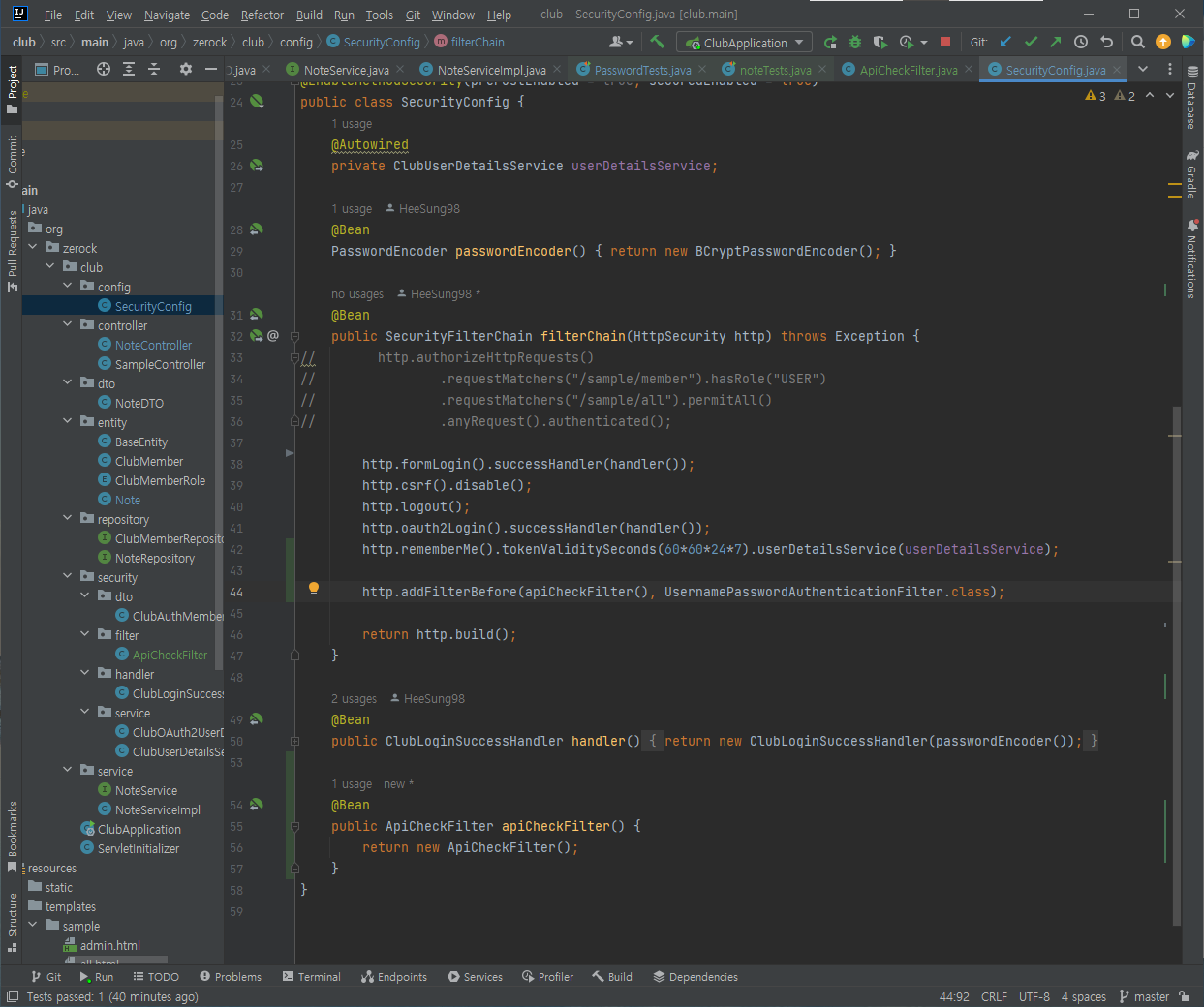Open indent settings '4 spaces'
1204x1007 pixels.
(1083, 996)
